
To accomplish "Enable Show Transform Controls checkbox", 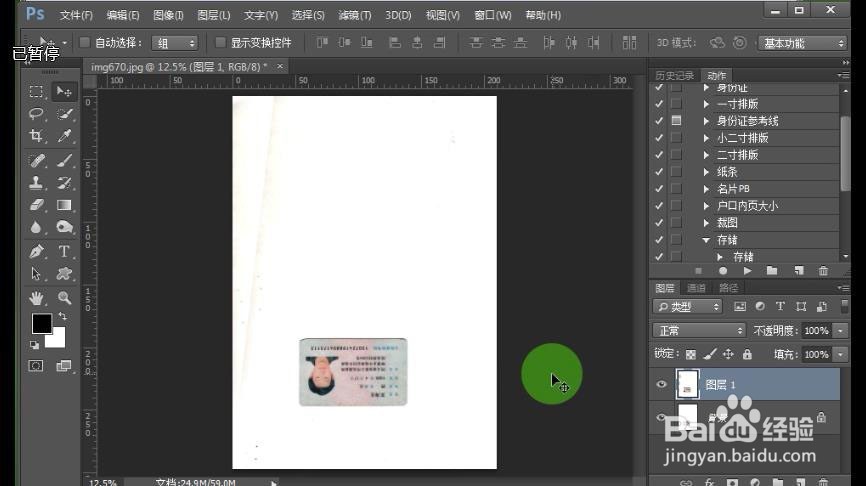I will (220, 42).
